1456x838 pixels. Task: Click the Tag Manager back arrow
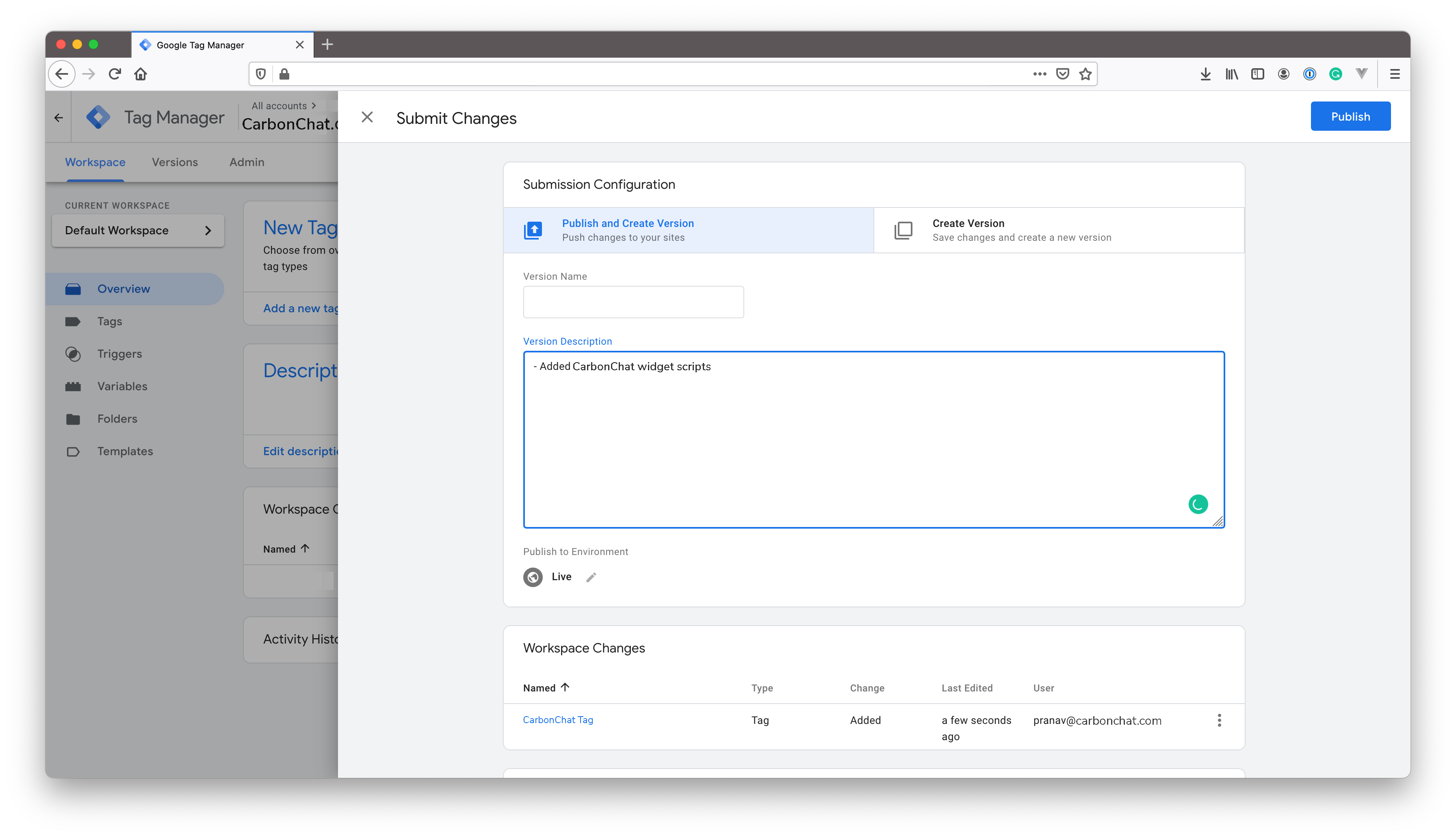[x=59, y=118]
